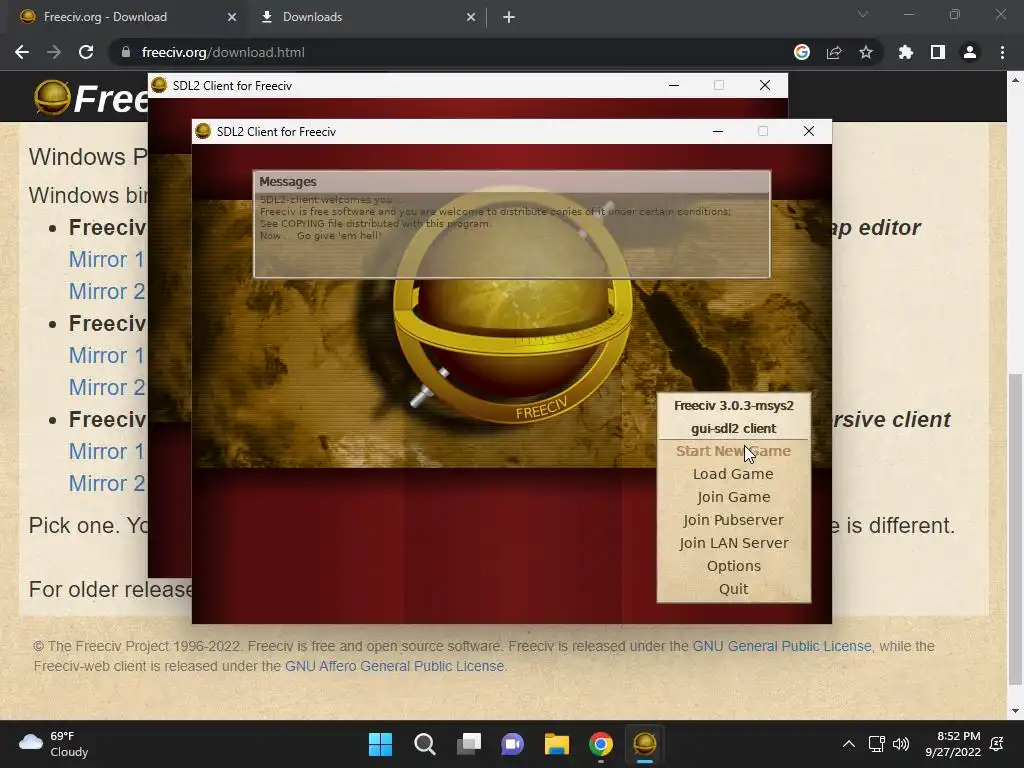Quit Freeciv from the main menu
The image size is (1024, 768).
click(733, 589)
